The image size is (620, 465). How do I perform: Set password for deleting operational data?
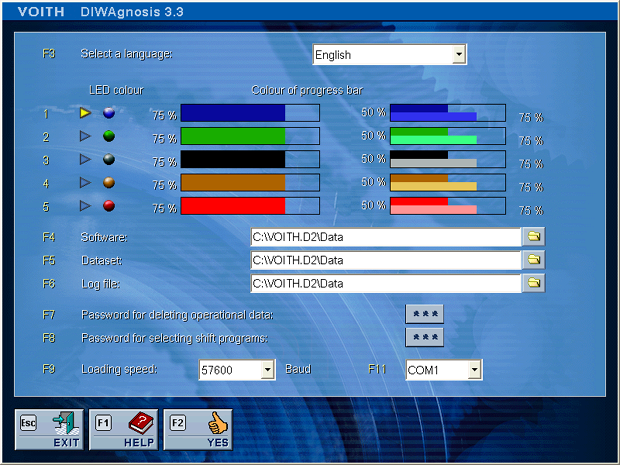tap(425, 314)
